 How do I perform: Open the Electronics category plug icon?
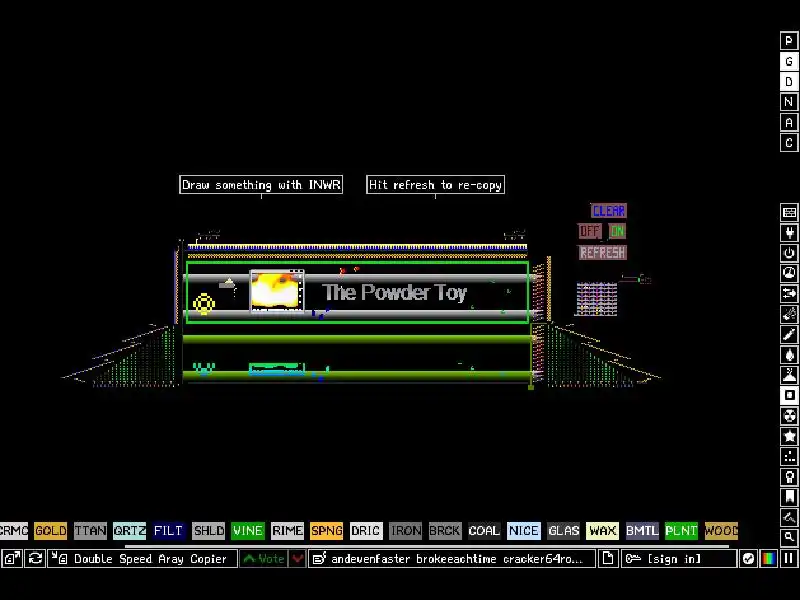789,233
